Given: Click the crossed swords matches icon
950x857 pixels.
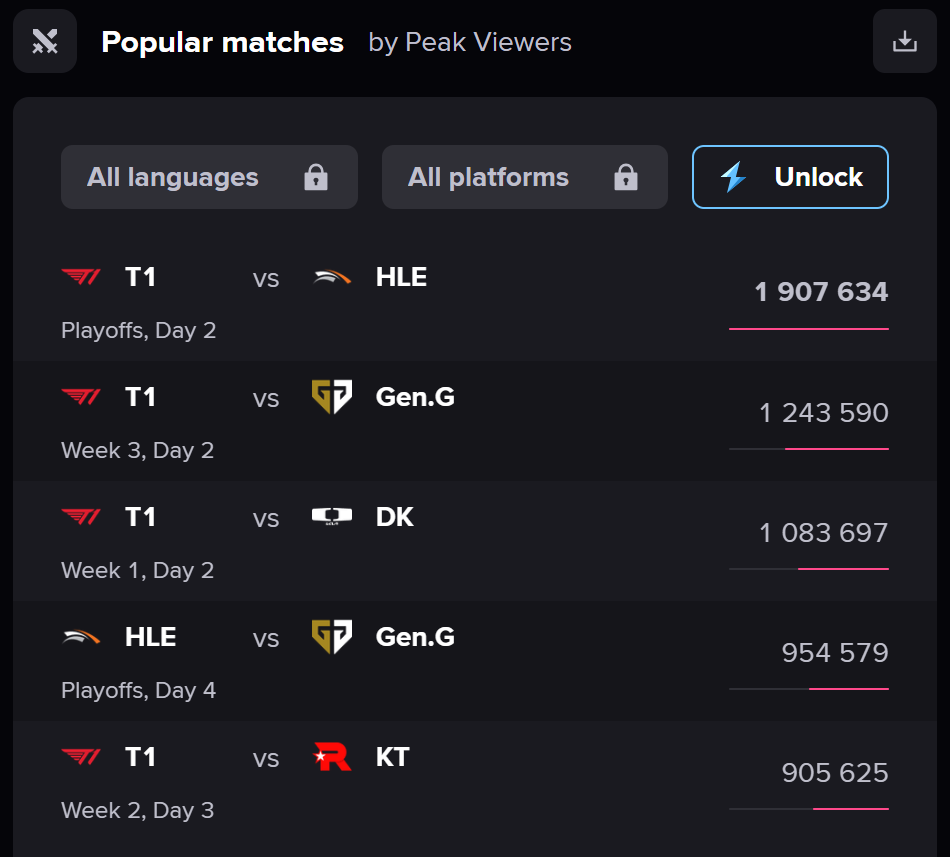Looking at the screenshot, I should [x=45, y=41].
